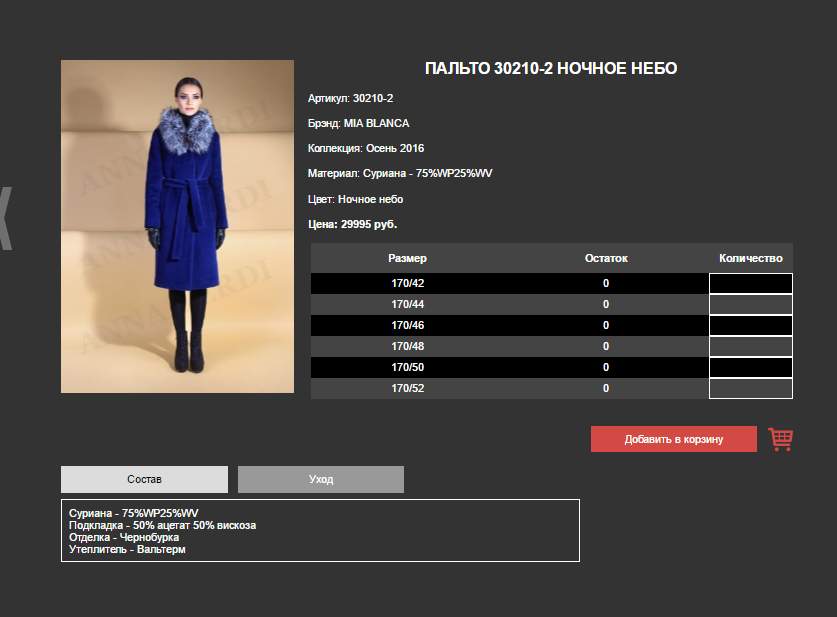The height and width of the screenshot is (617, 837).
Task: Click the stock value 0 for size 170/52
Action: [606, 388]
